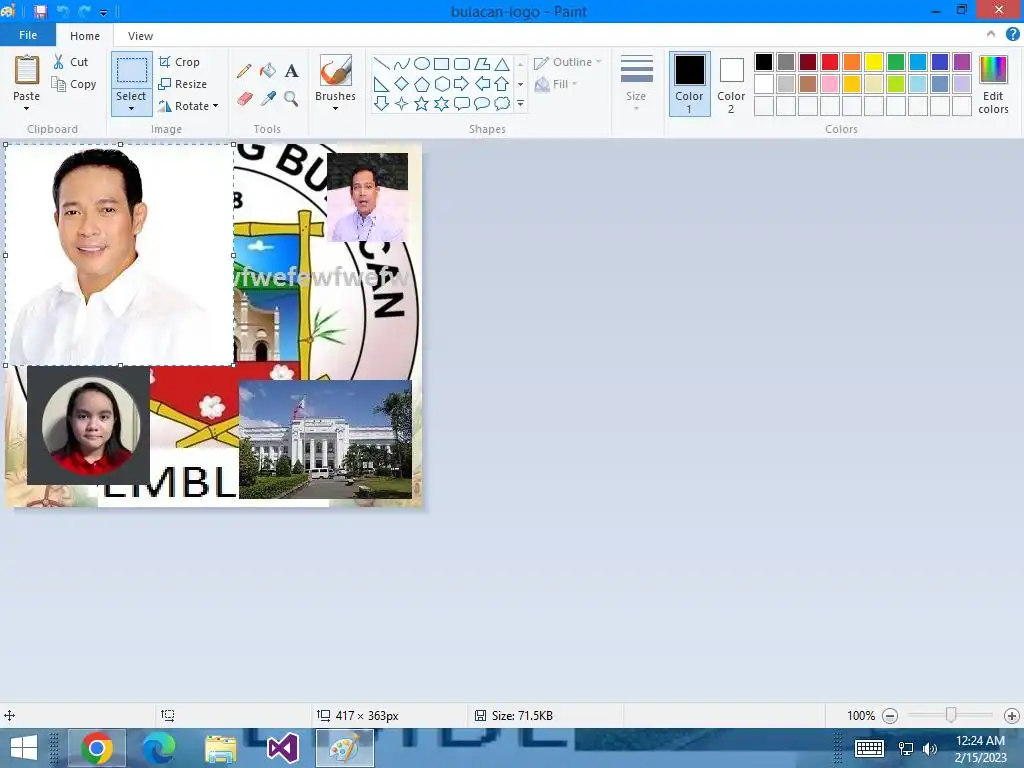This screenshot has height=768, width=1024.
Task: Choose the Oval shape
Action: coord(422,63)
